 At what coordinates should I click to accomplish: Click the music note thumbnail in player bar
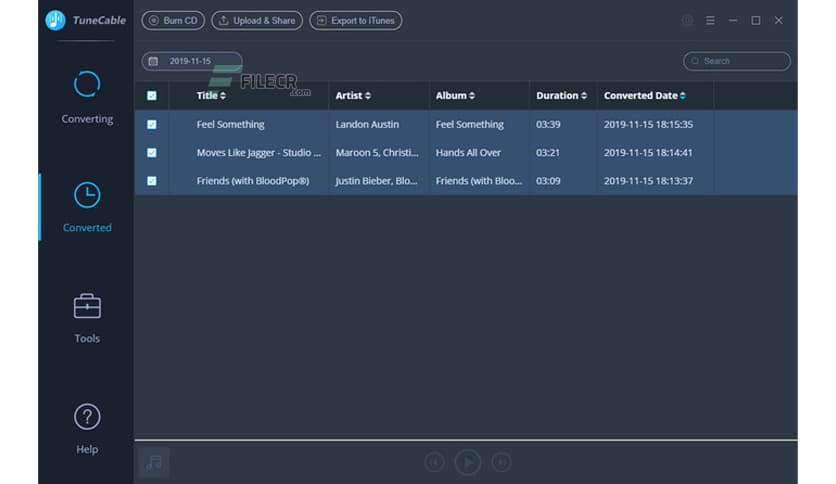click(154, 462)
